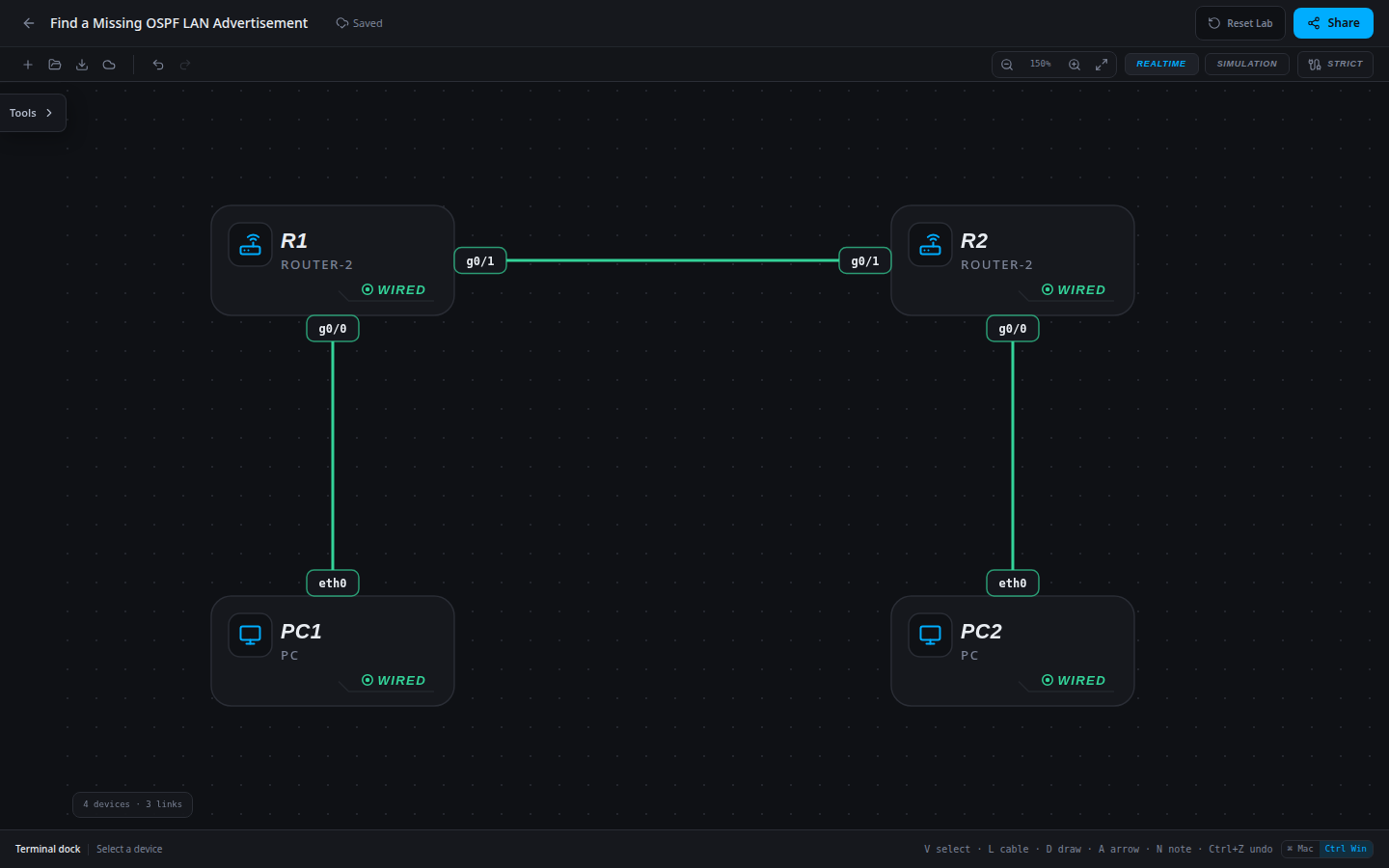Click the 150% zoom level
Image resolution: width=1389 pixels, height=868 pixels.
(1041, 65)
